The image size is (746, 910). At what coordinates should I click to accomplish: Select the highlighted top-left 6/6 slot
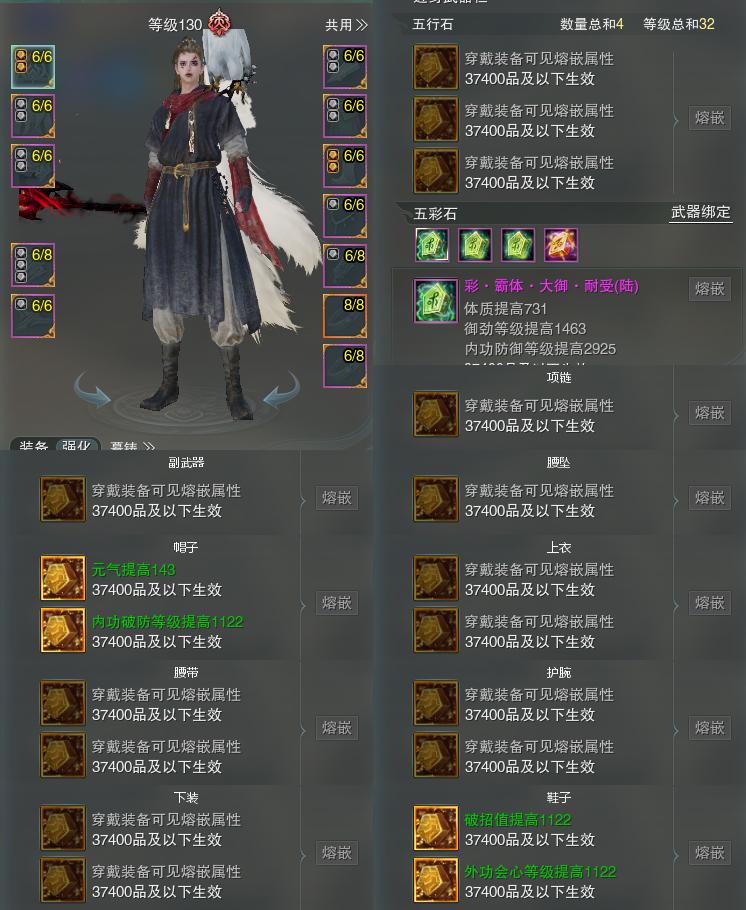(33, 67)
